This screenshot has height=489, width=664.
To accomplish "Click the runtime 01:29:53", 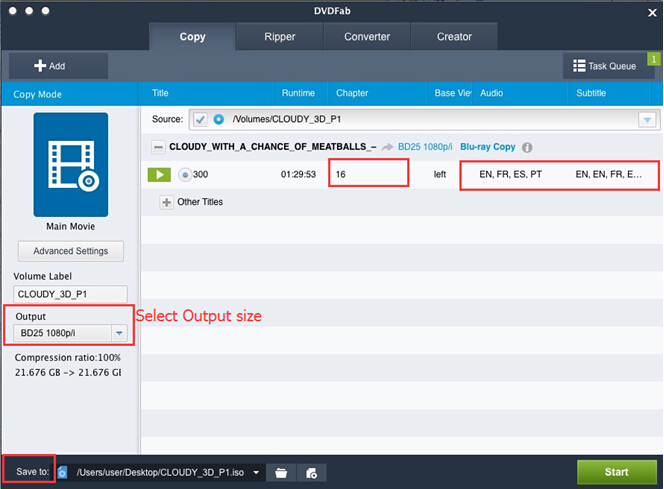I will pyautogui.click(x=298, y=174).
